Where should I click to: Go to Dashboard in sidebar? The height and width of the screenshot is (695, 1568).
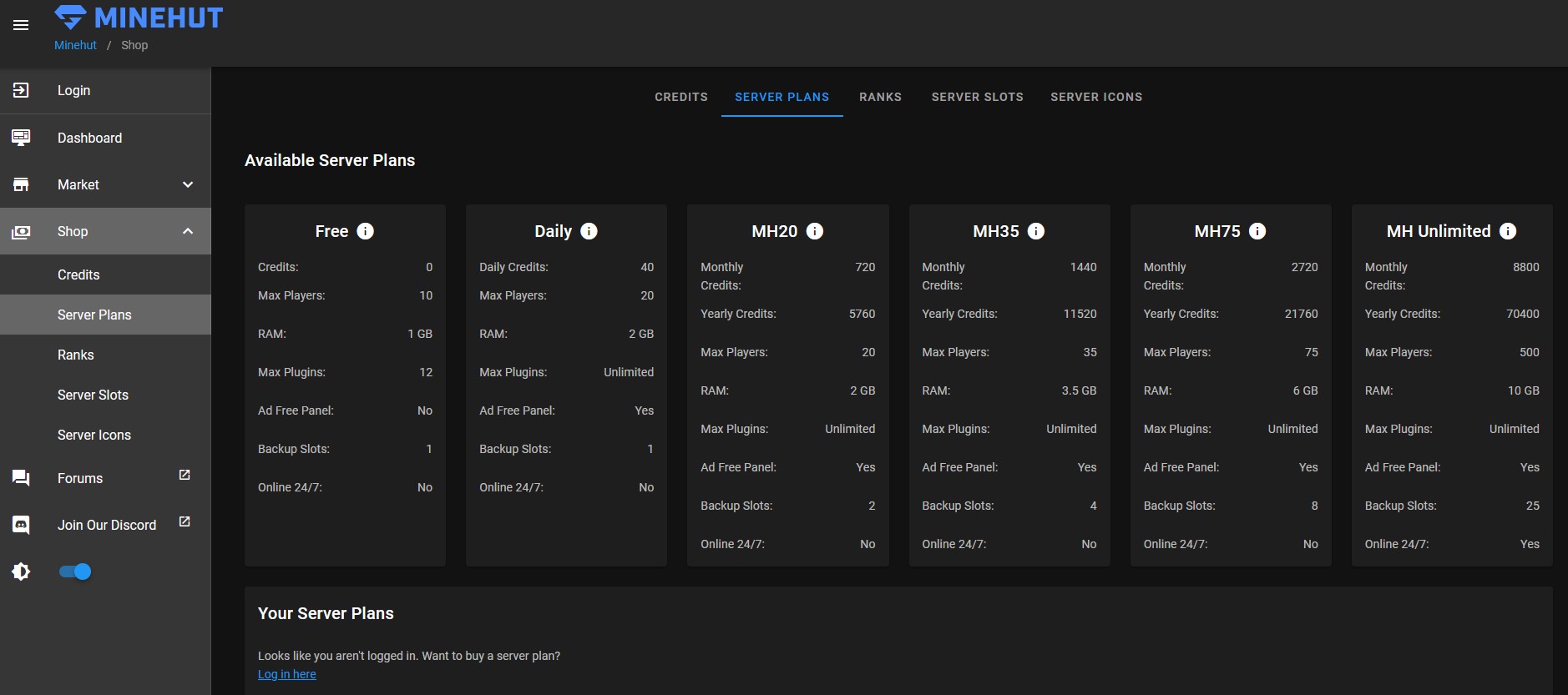(89, 138)
